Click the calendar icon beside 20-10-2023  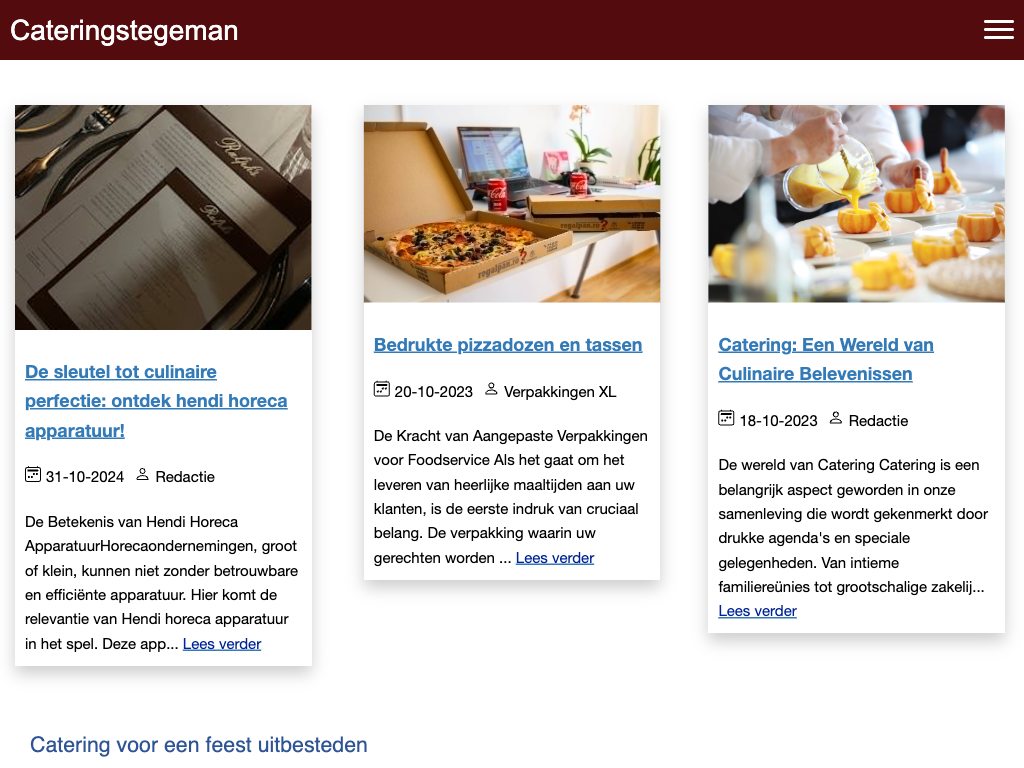pos(381,389)
